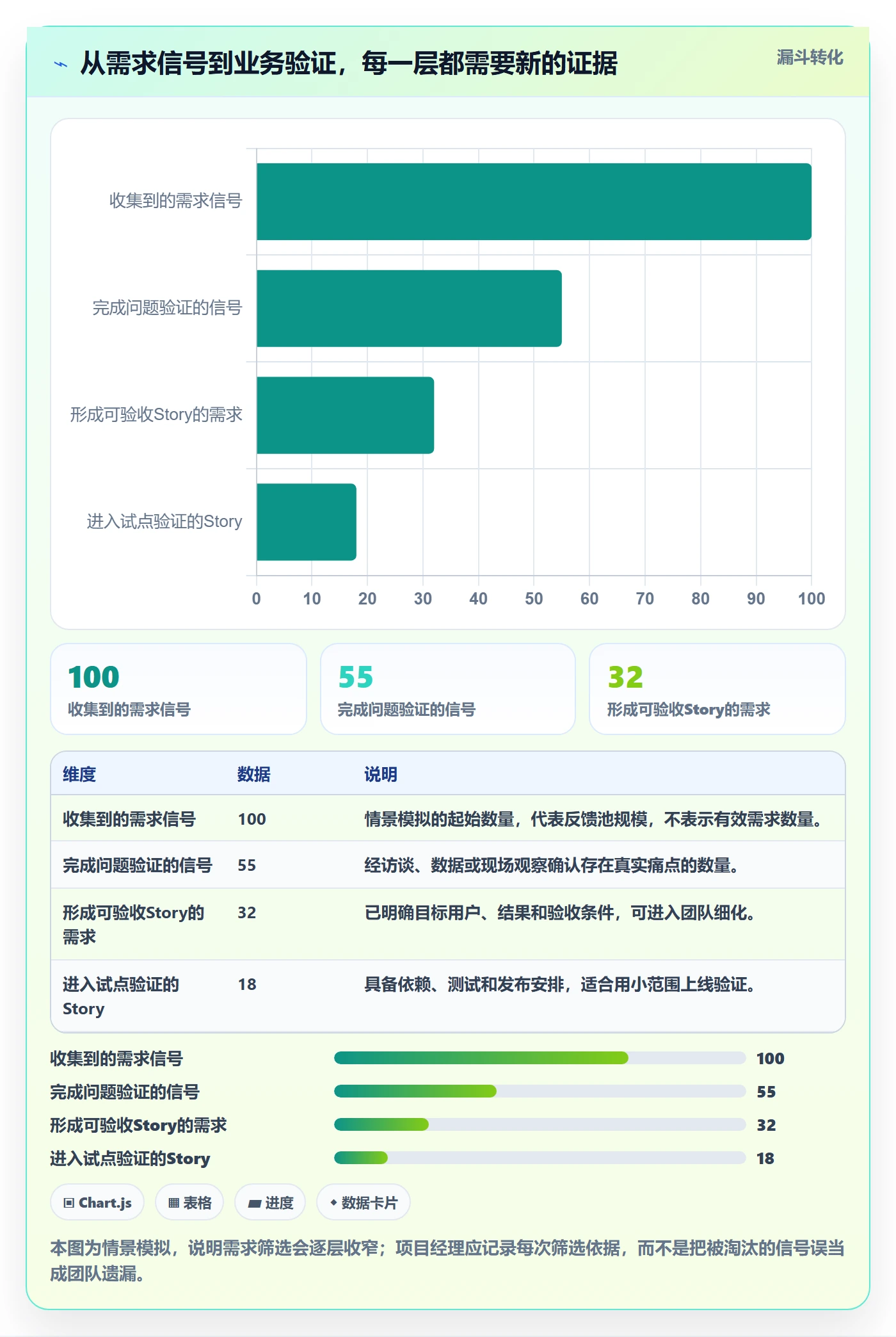Viewport: 896px width, 1337px height.
Task: Open the stat card showing 55
Action: pos(448,689)
